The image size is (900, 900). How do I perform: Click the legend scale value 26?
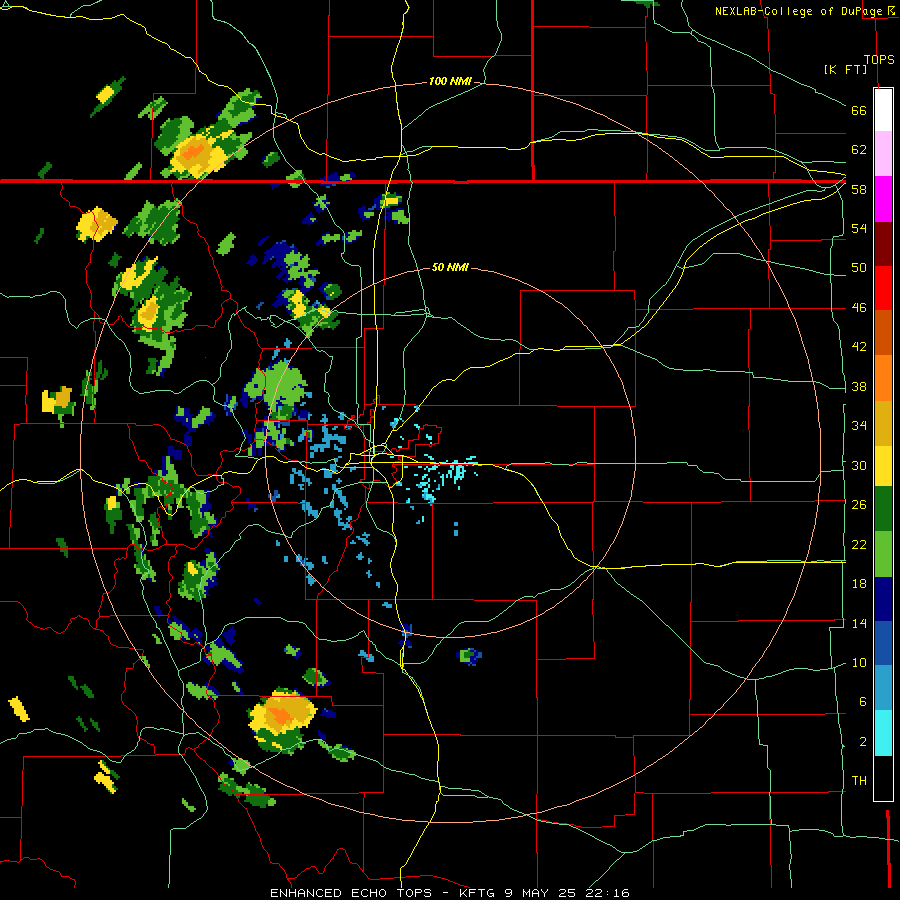[859, 505]
